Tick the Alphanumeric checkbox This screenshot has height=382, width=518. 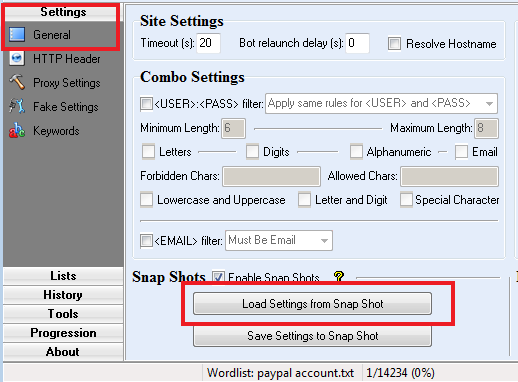point(356,152)
